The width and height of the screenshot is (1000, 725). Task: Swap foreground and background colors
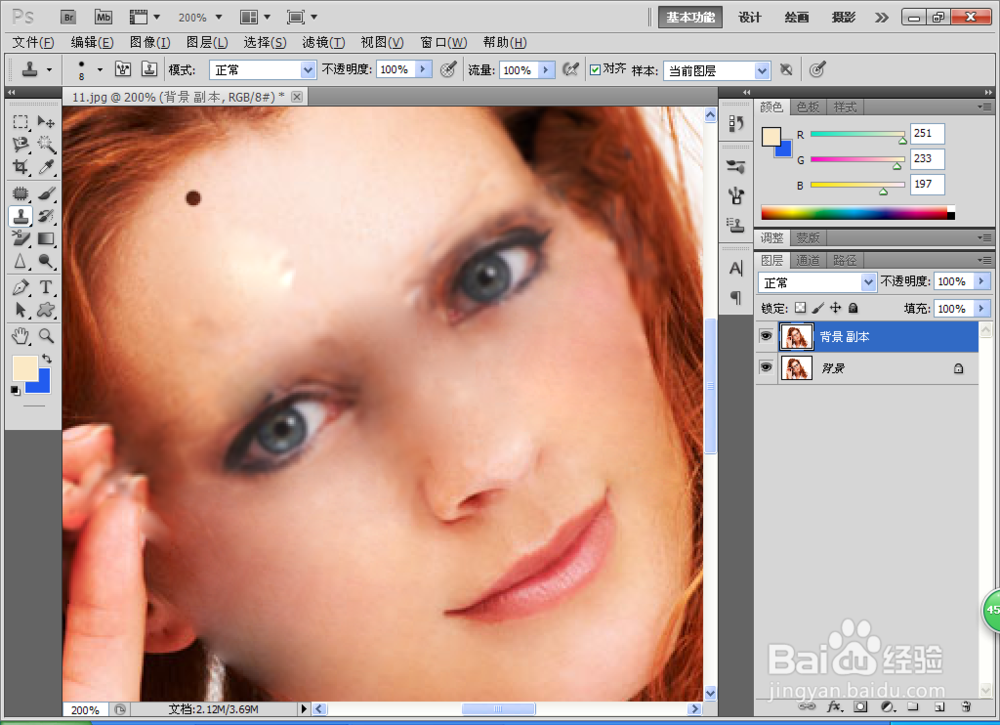[47, 358]
